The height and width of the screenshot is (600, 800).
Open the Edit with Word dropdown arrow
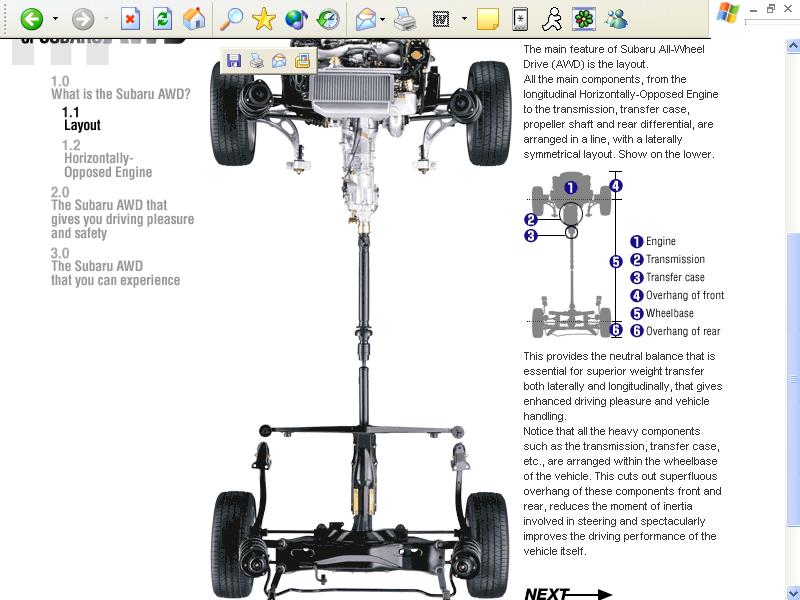(464, 19)
